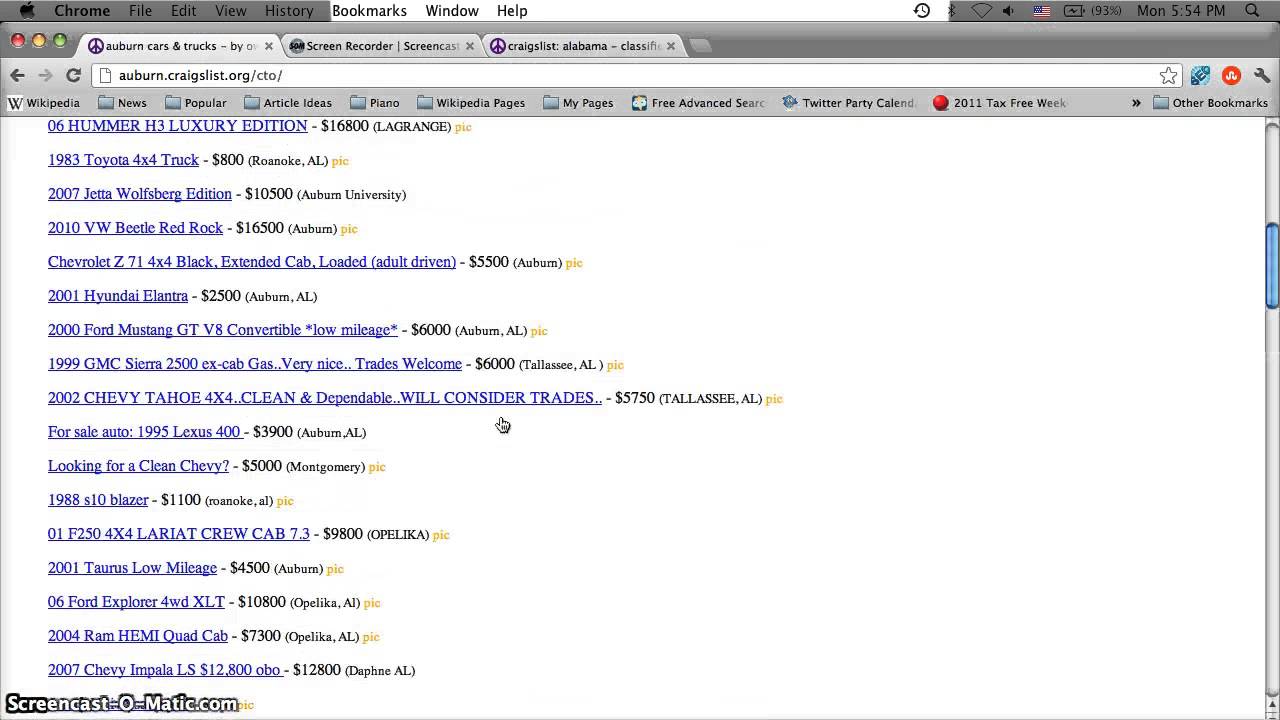Click the browser Forward arrow

pos(45,75)
